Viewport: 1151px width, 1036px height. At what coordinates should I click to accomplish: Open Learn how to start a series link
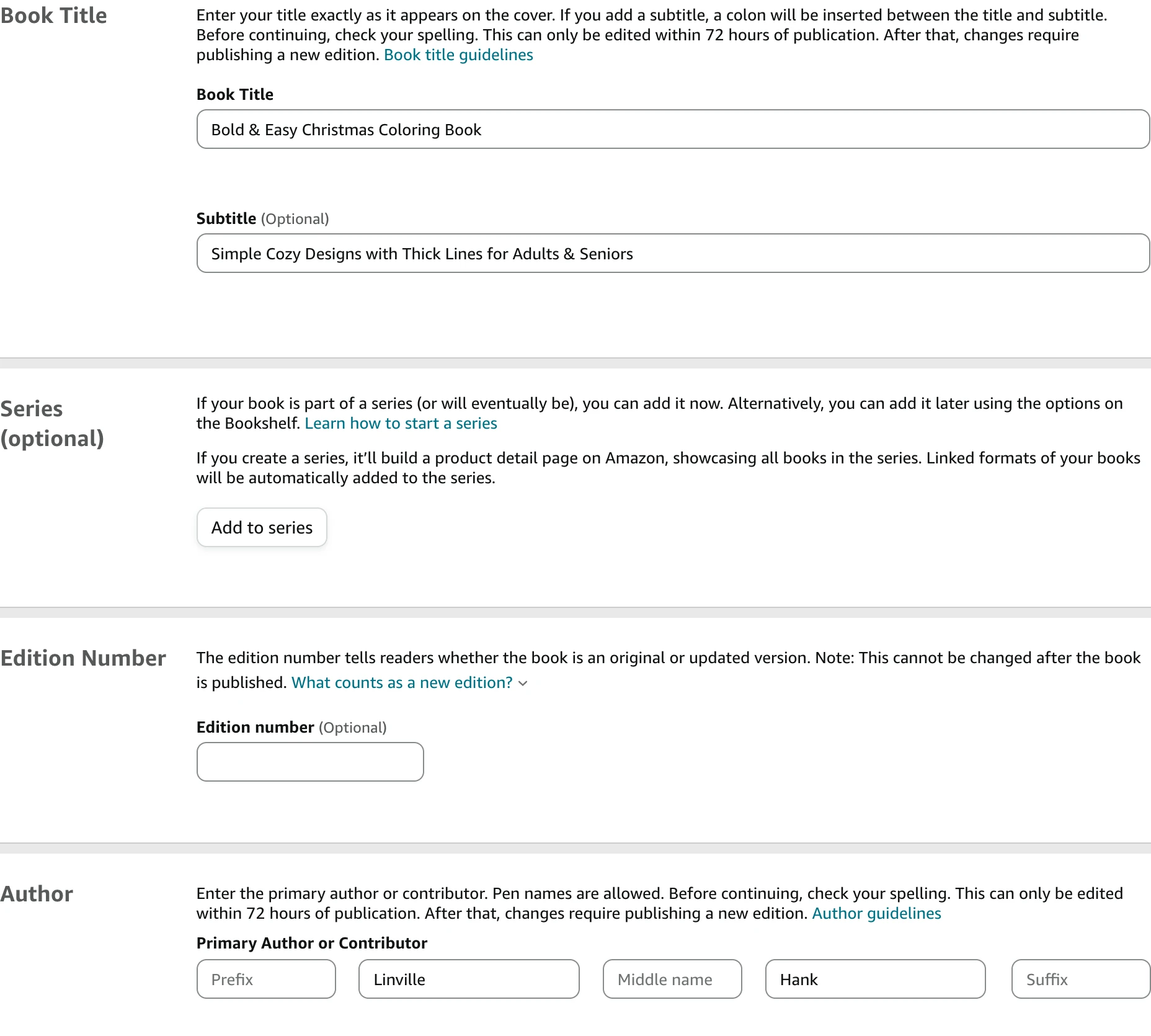click(x=401, y=423)
